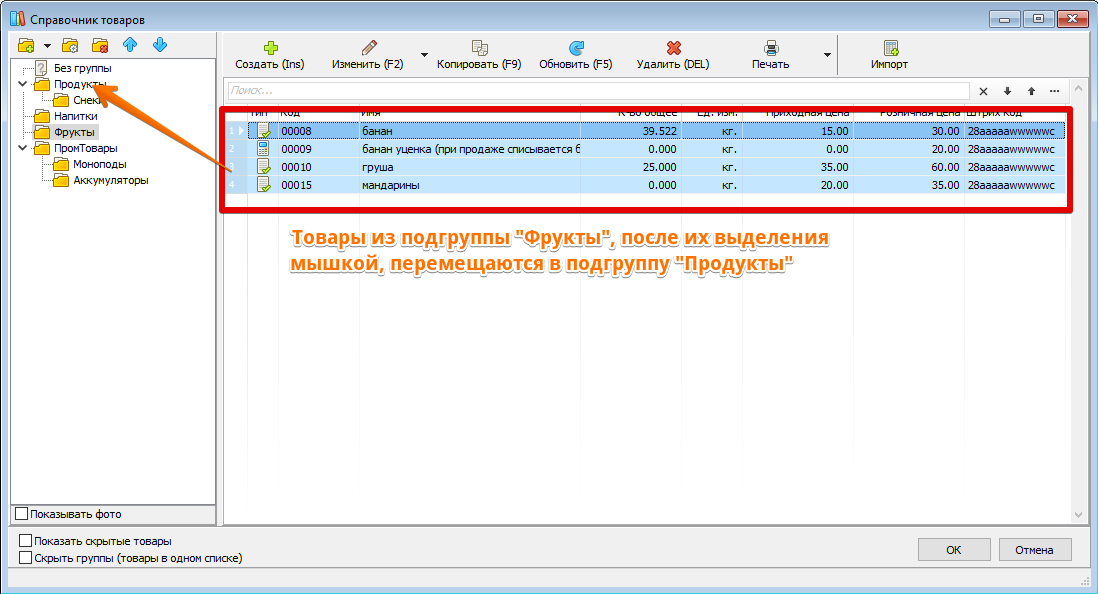
Task: Click scrollbar down arrow in product list
Action: pos(1078,515)
